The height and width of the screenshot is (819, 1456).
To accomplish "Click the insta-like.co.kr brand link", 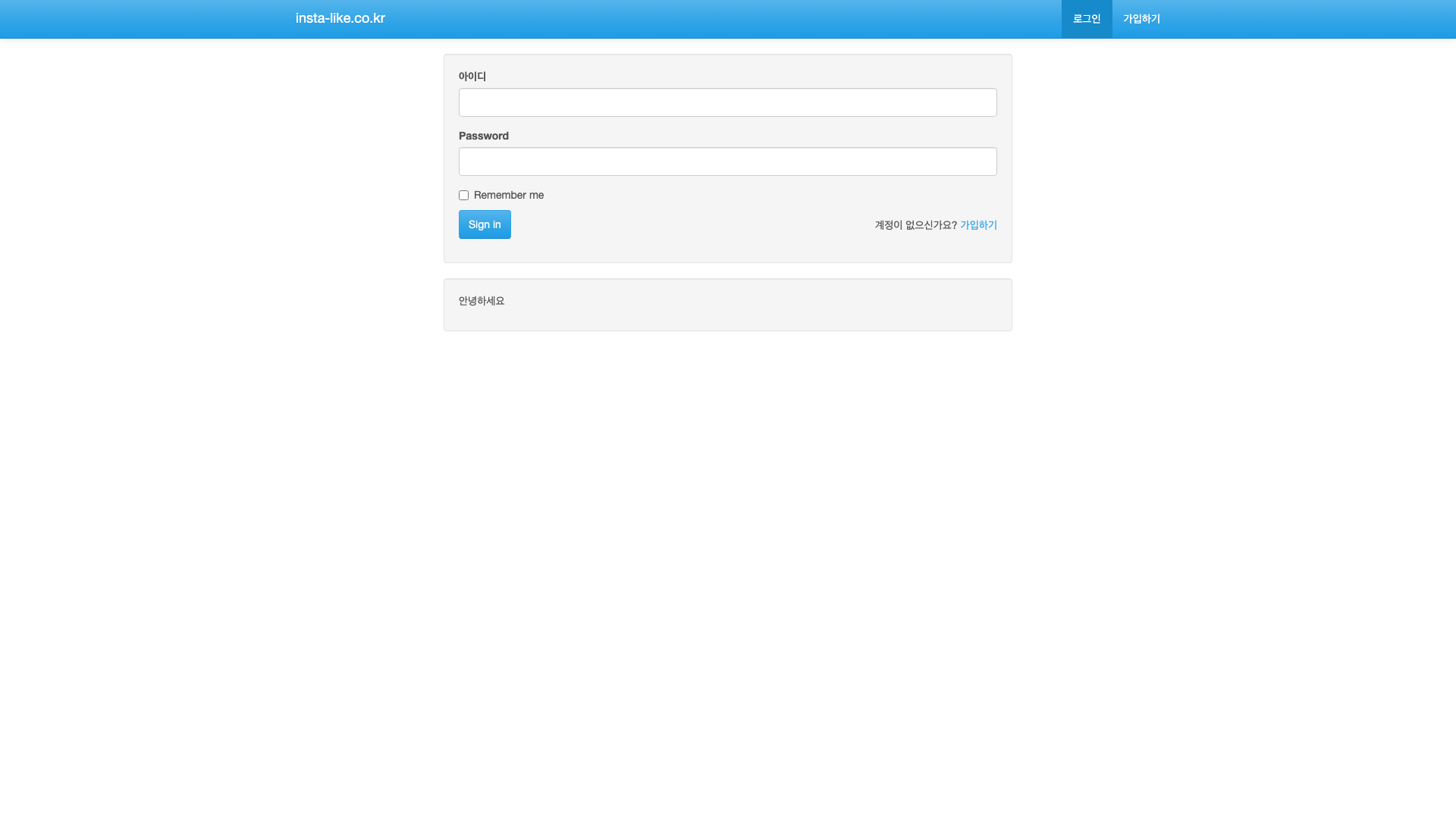I will point(340,18).
